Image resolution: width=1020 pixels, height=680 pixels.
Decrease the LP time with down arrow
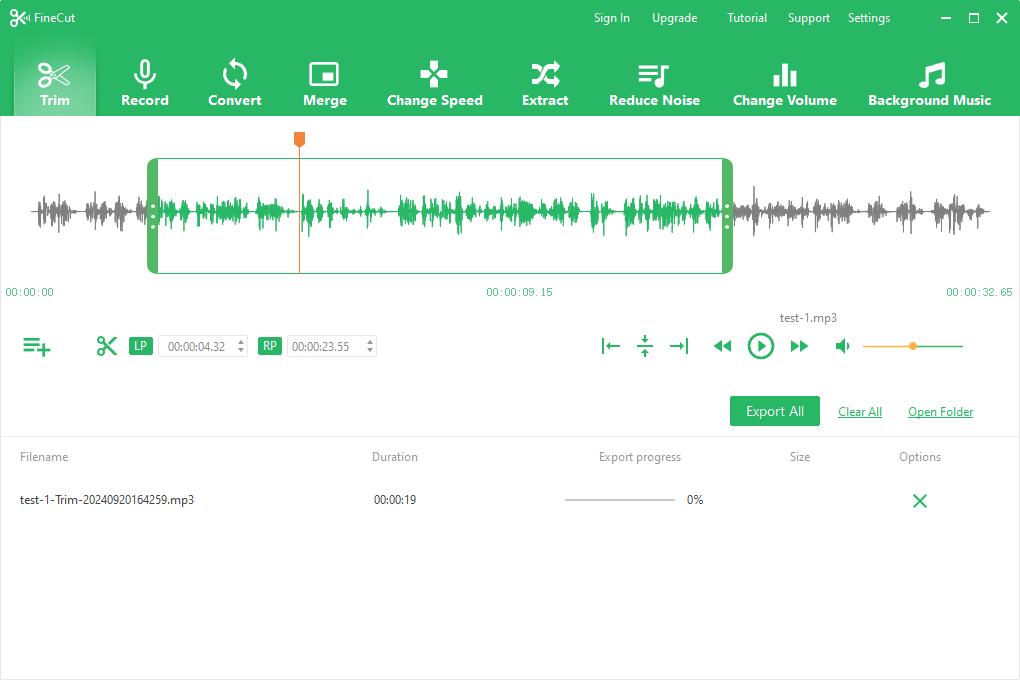(241, 351)
